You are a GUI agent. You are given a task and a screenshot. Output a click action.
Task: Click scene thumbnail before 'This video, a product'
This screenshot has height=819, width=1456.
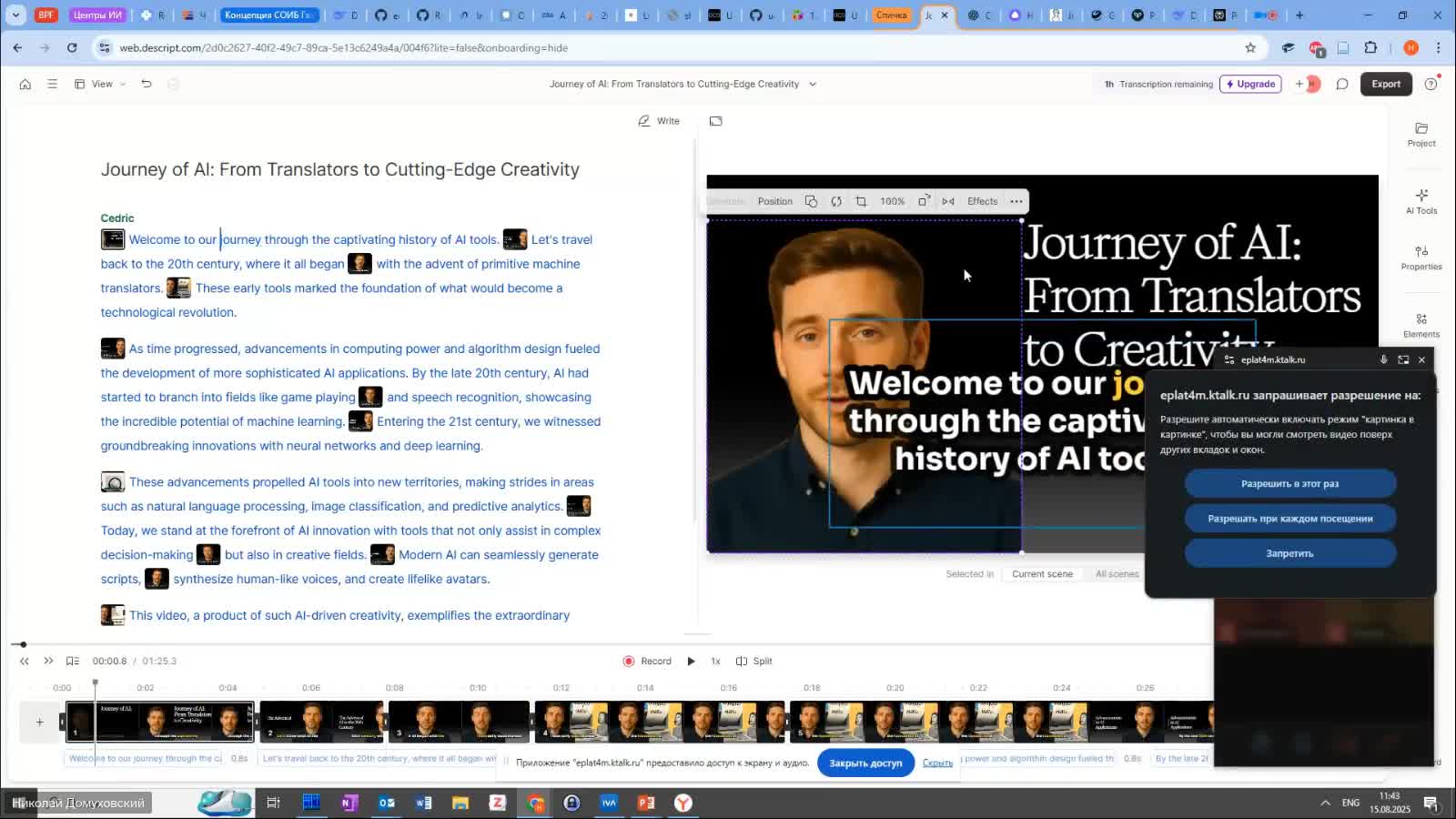(113, 615)
